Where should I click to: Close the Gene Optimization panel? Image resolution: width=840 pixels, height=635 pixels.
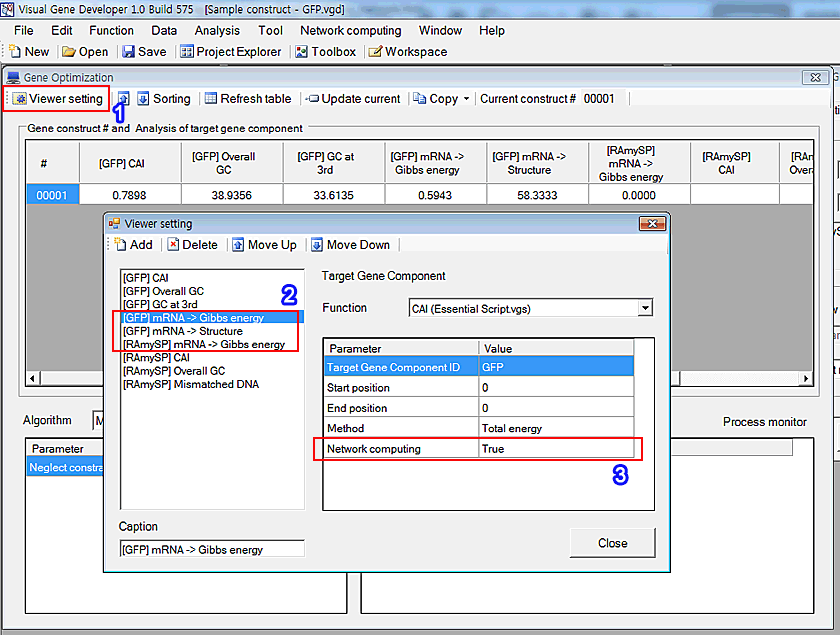pyautogui.click(x=815, y=77)
